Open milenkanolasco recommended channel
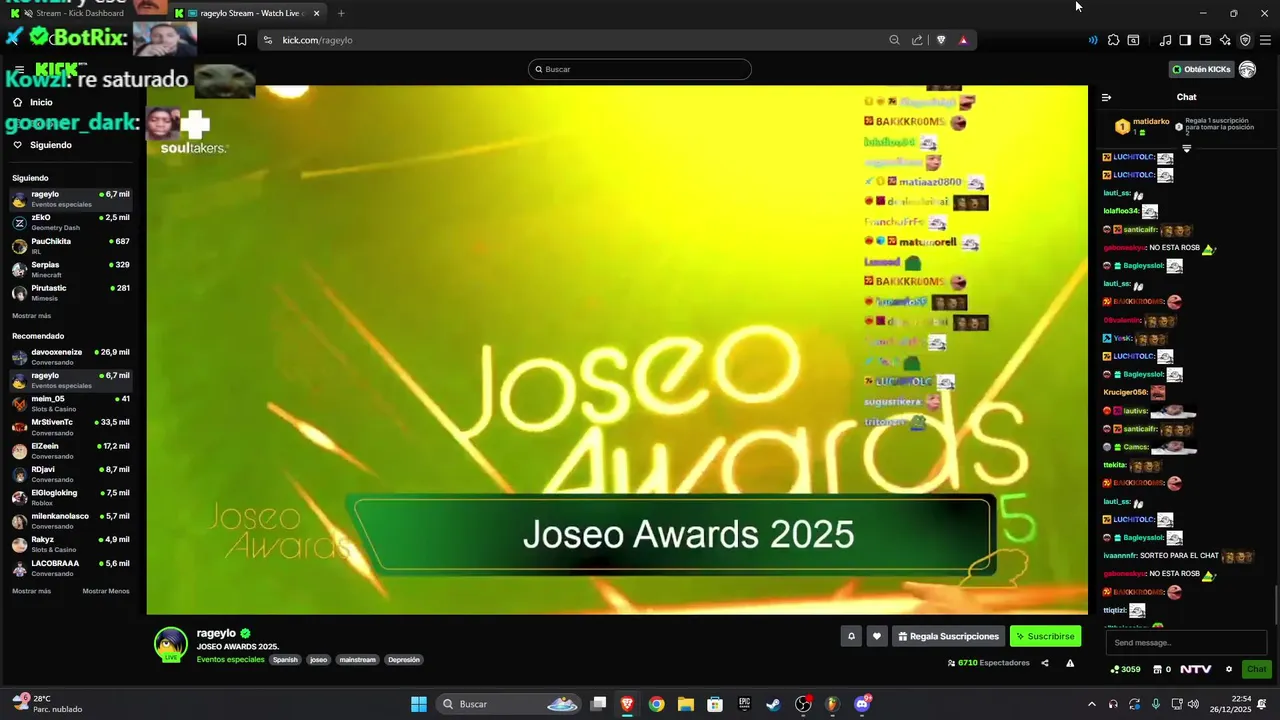This screenshot has width=1280, height=720. pyautogui.click(x=70, y=520)
